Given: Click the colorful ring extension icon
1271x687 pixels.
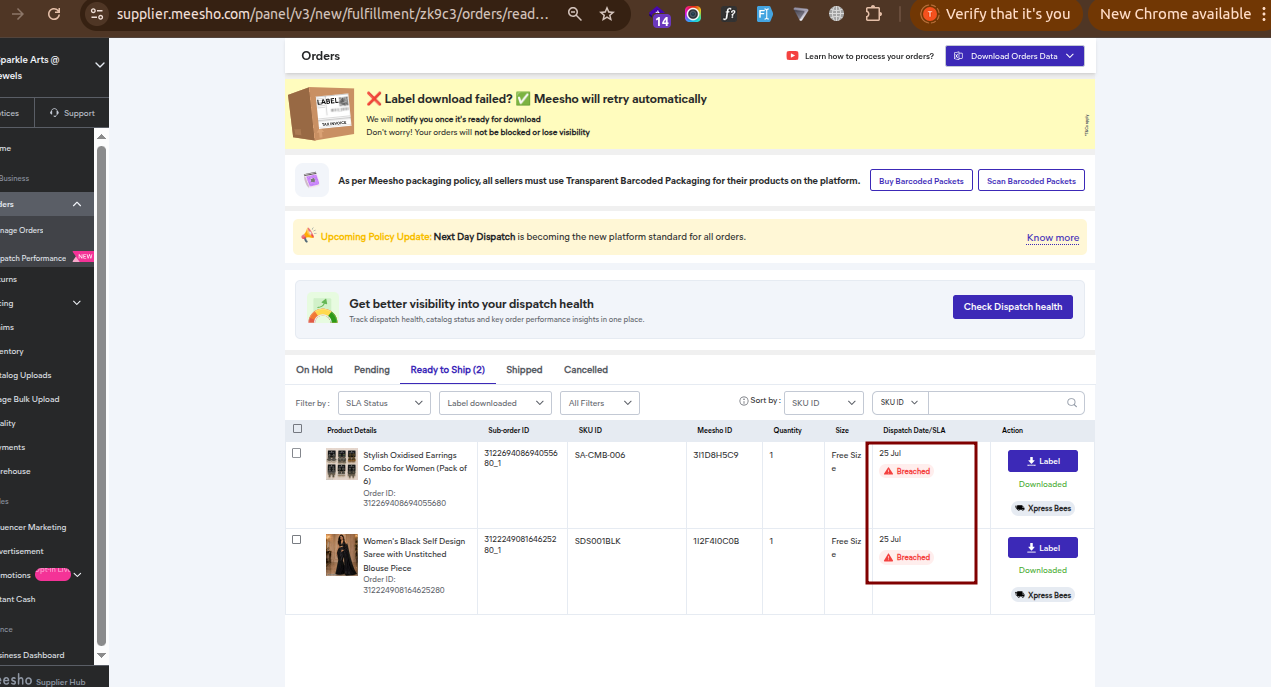Looking at the screenshot, I should click(693, 14).
